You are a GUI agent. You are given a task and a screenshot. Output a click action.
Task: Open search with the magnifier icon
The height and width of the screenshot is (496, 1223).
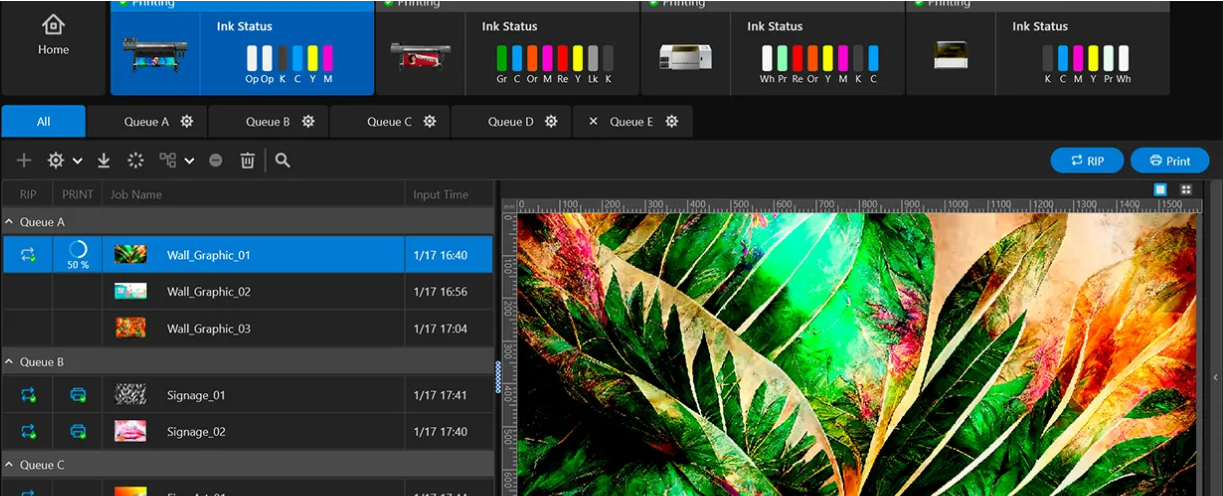point(283,160)
